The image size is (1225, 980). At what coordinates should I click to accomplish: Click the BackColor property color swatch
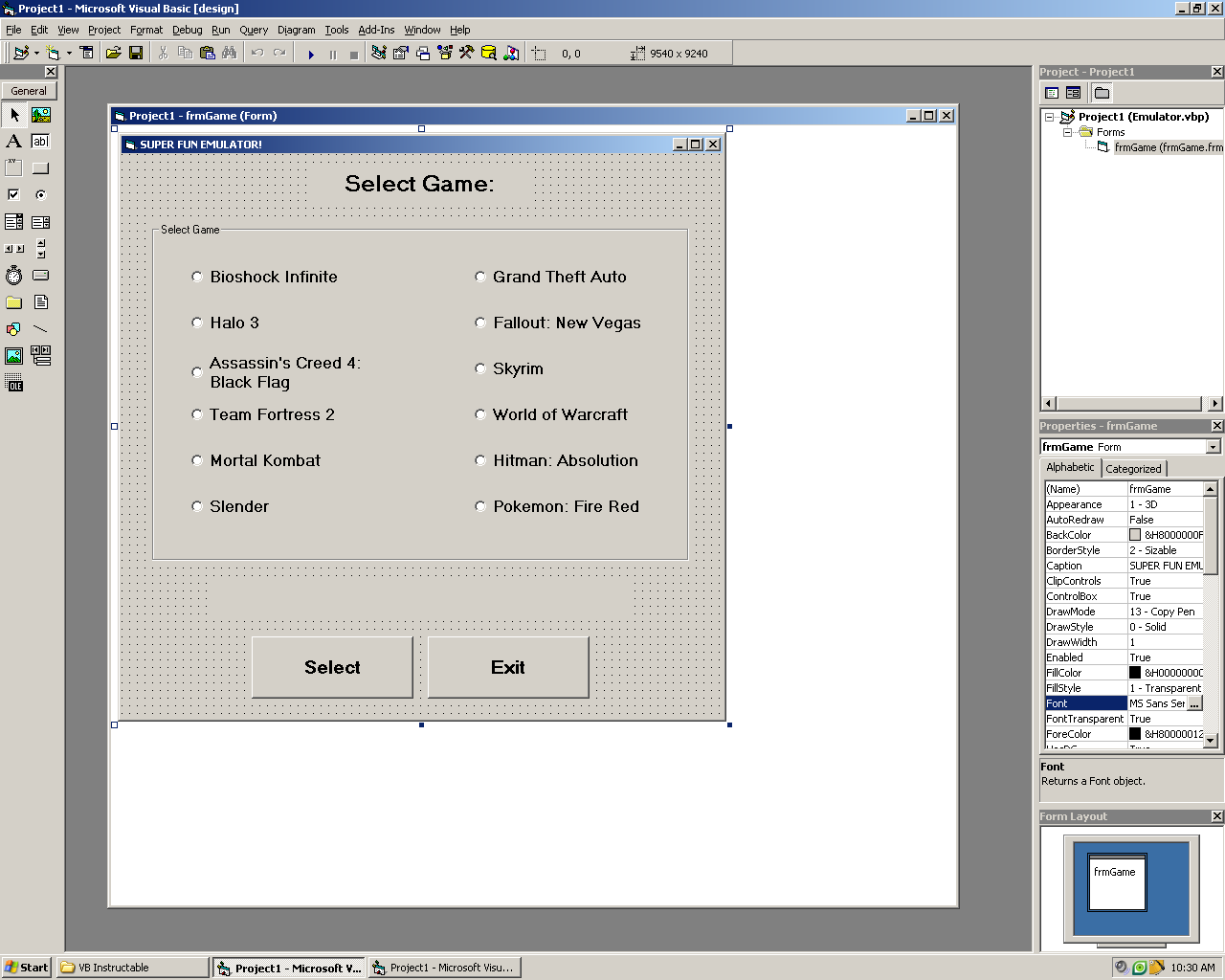(1135, 535)
